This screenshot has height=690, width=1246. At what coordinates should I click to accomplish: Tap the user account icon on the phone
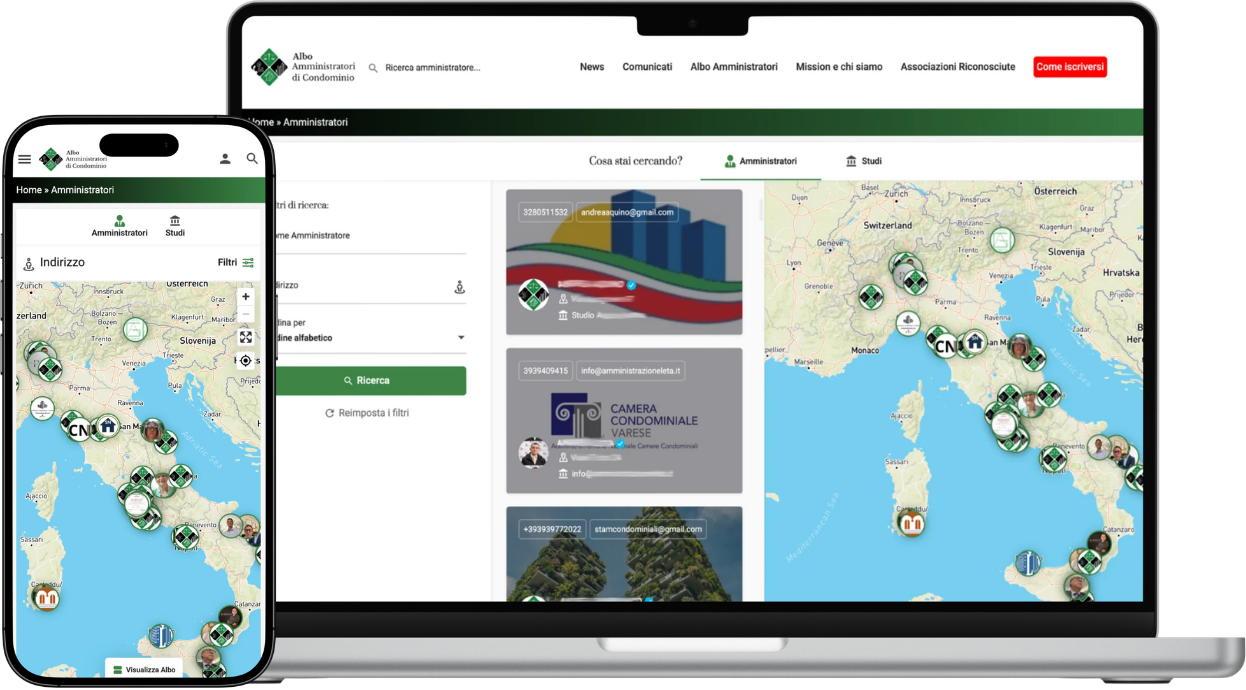225,159
